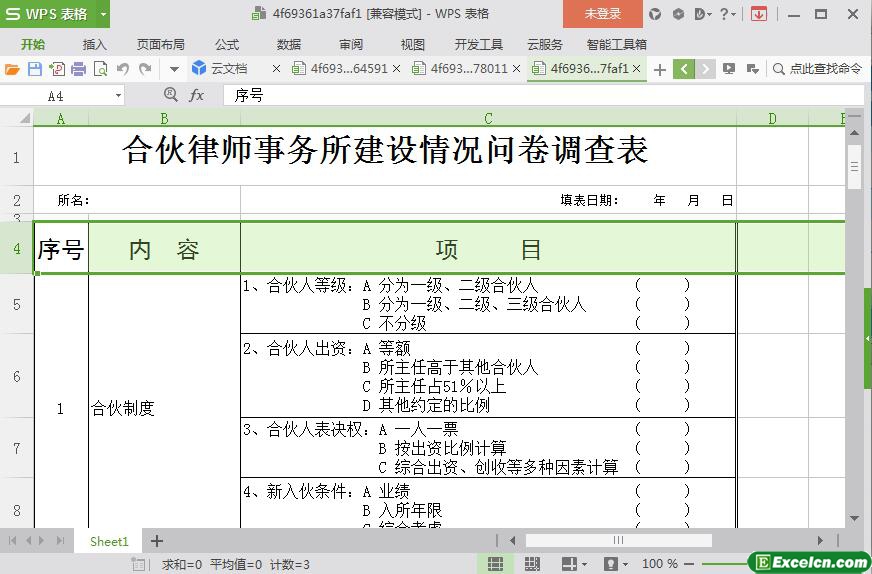872x574 pixels.
Task: Open the 插入 ribbon tab
Action: click(x=94, y=44)
